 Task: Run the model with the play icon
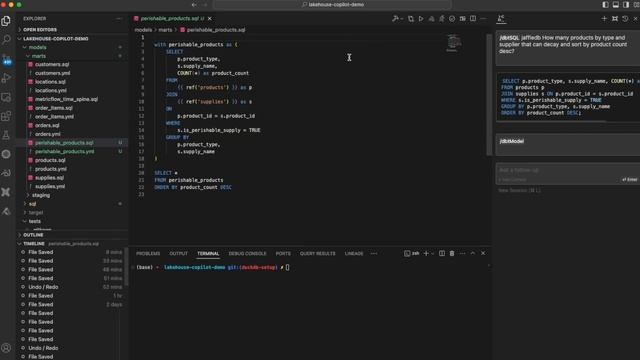click(x=421, y=18)
